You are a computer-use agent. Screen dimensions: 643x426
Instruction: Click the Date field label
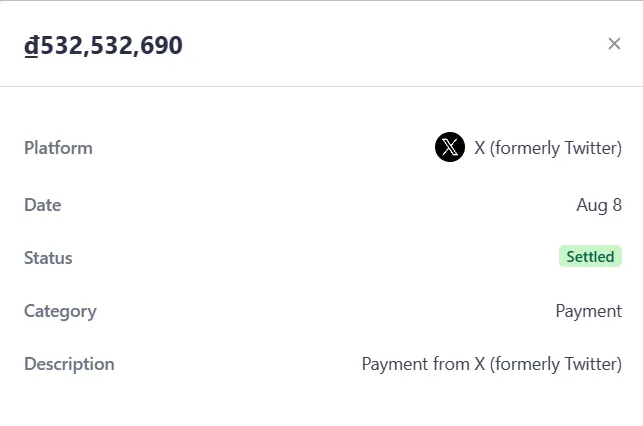click(x=43, y=205)
